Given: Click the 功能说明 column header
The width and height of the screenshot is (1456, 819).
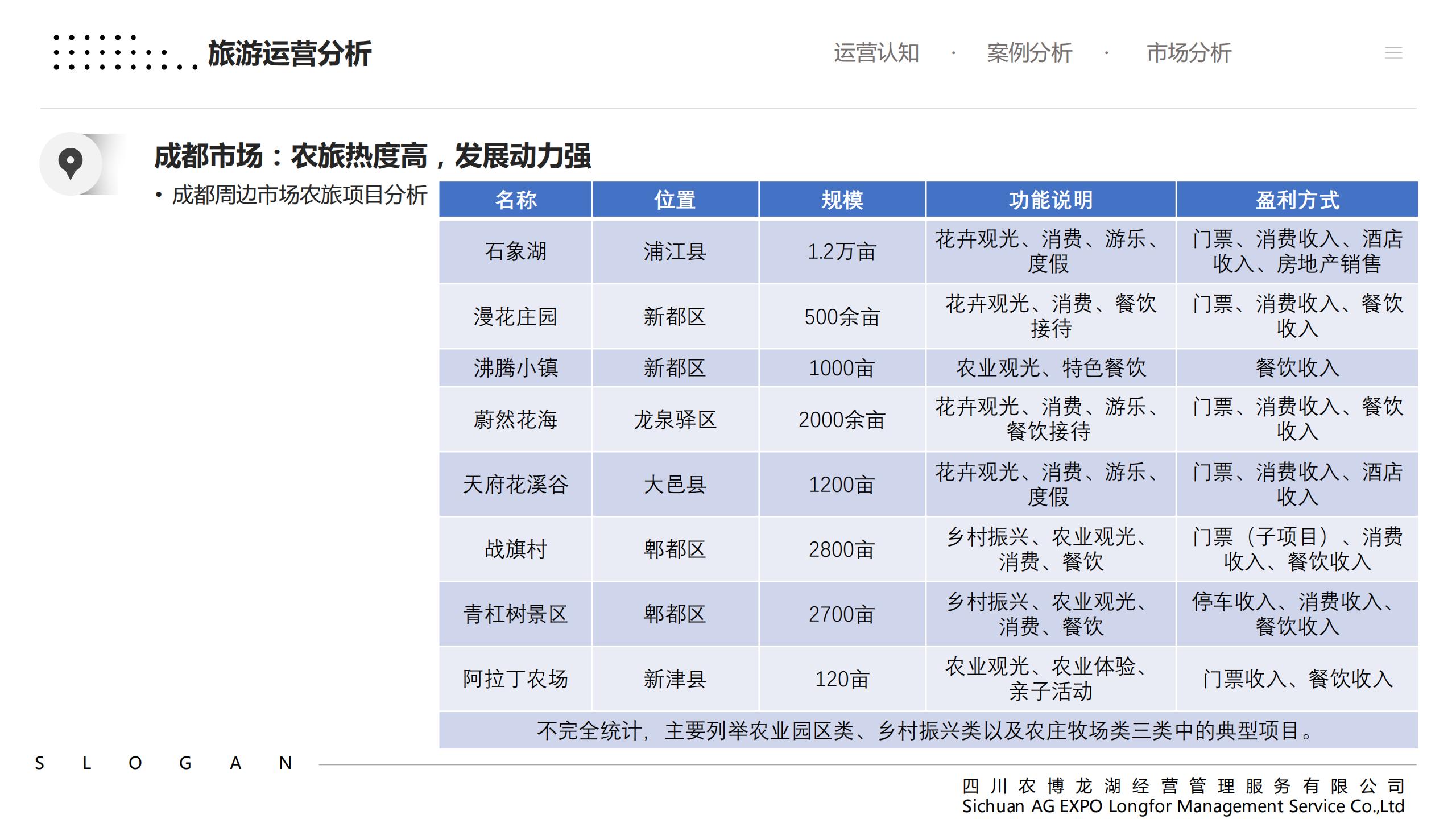Looking at the screenshot, I should click(1050, 200).
